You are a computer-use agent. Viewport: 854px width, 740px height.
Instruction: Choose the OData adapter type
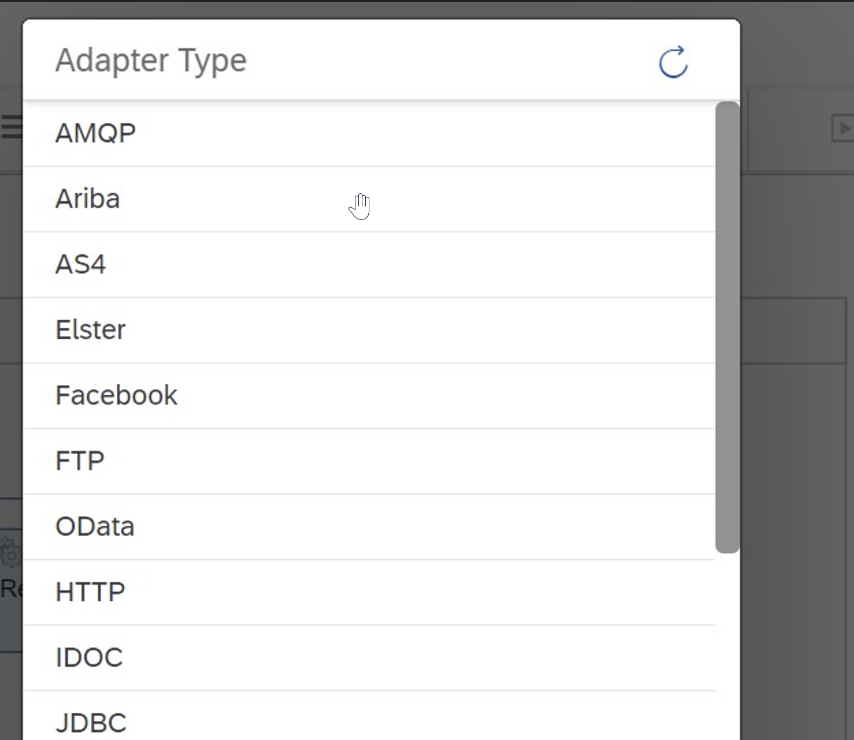tap(369, 527)
